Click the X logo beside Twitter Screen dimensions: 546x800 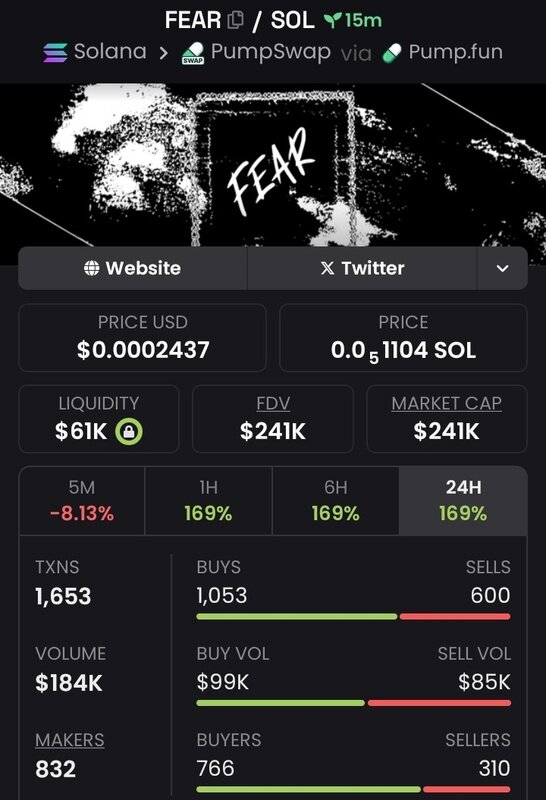click(328, 268)
